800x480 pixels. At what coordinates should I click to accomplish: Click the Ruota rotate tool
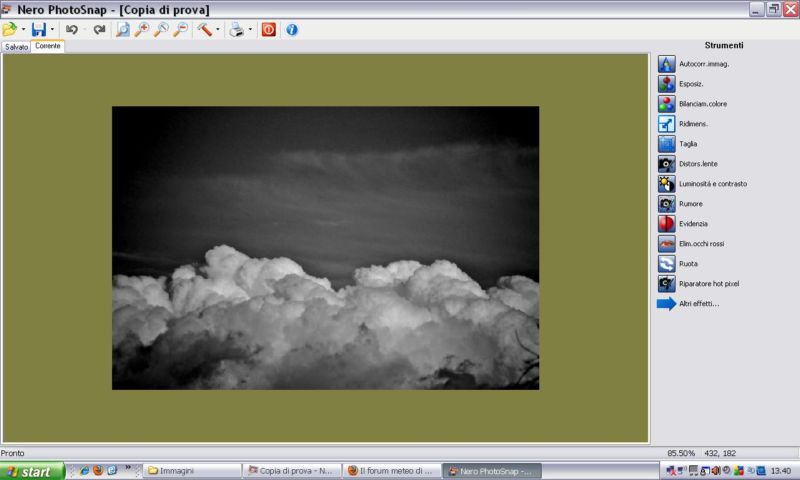(x=667, y=264)
